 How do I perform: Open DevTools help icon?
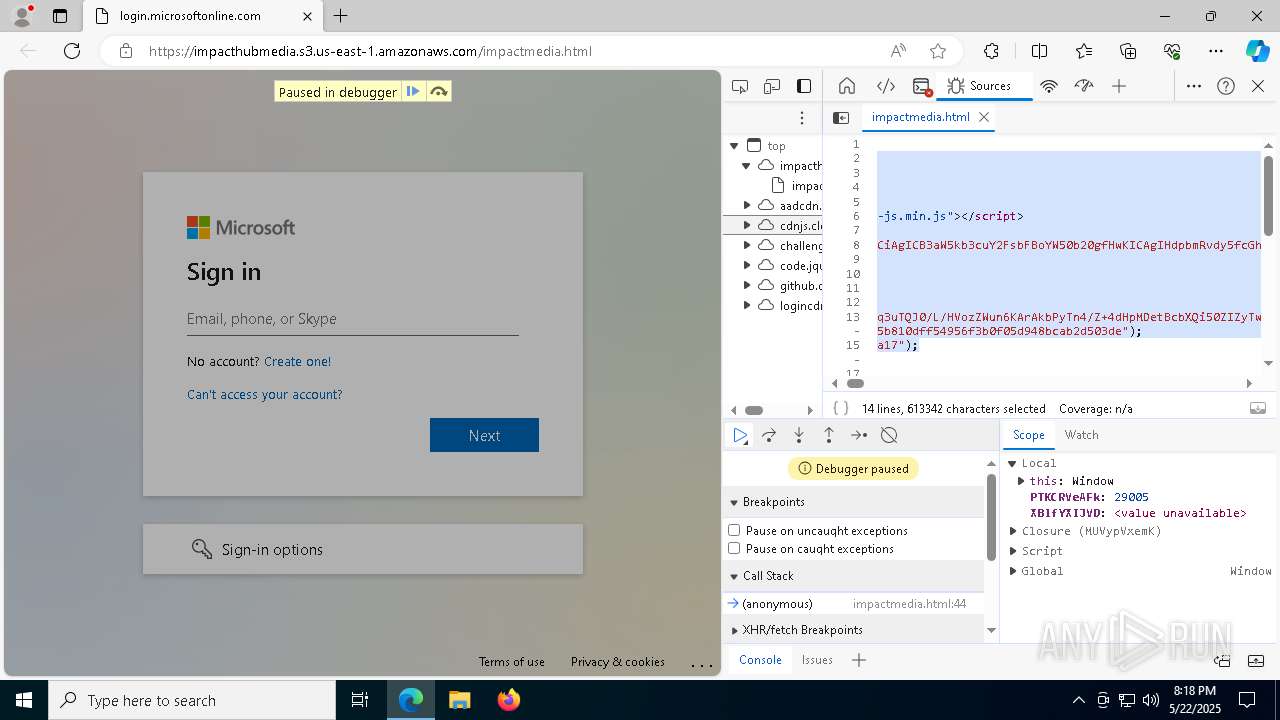[x=1226, y=86]
